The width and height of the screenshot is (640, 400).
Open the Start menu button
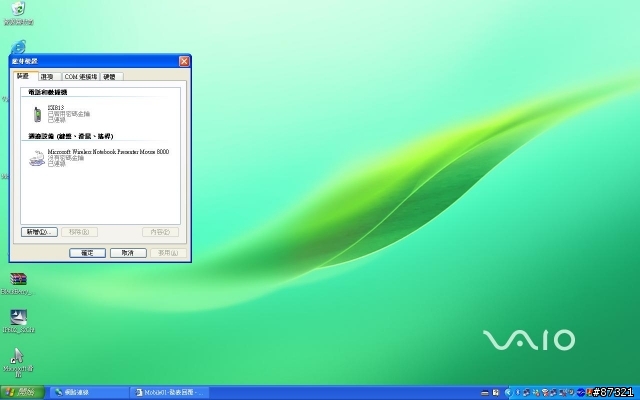click(x=22, y=393)
